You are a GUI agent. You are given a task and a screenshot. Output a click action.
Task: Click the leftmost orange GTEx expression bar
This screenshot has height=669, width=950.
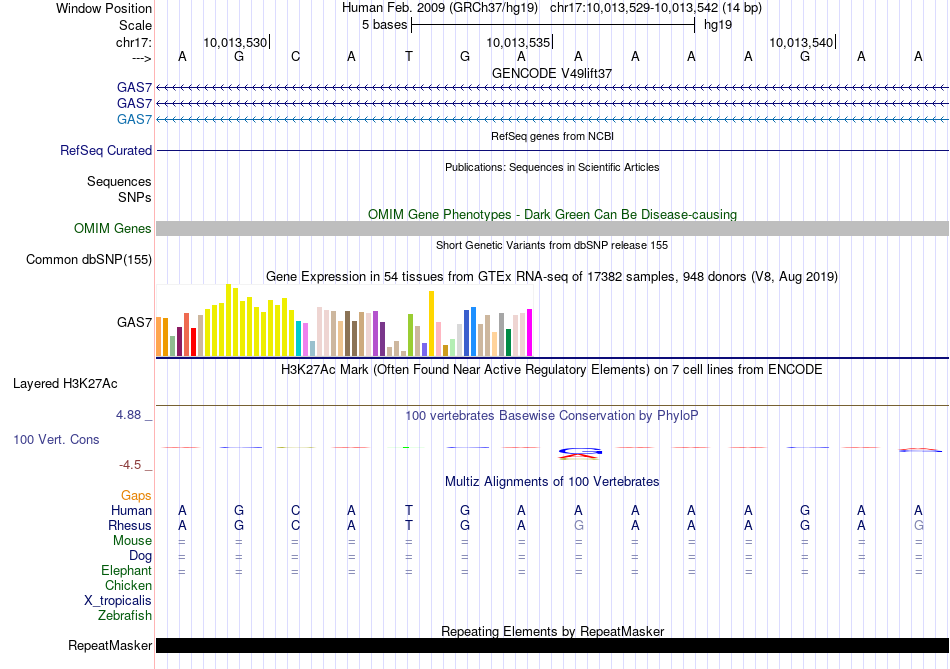coord(158,336)
